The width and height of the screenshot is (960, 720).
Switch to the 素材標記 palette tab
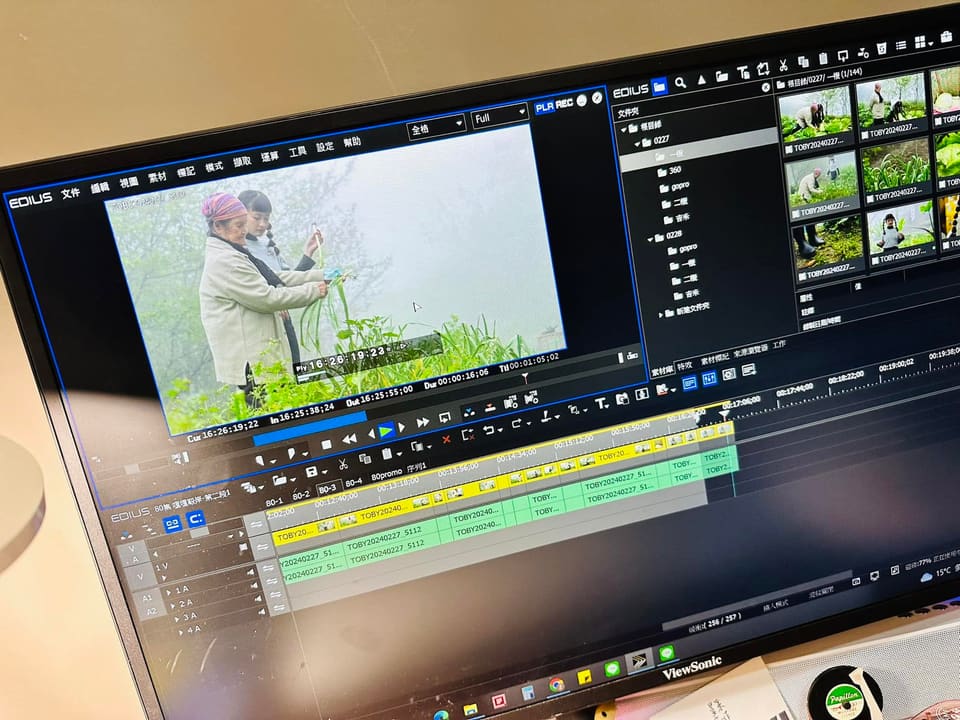(714, 359)
